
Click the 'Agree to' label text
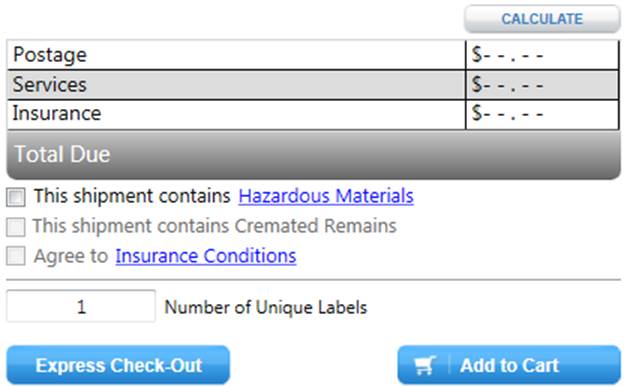click(71, 256)
